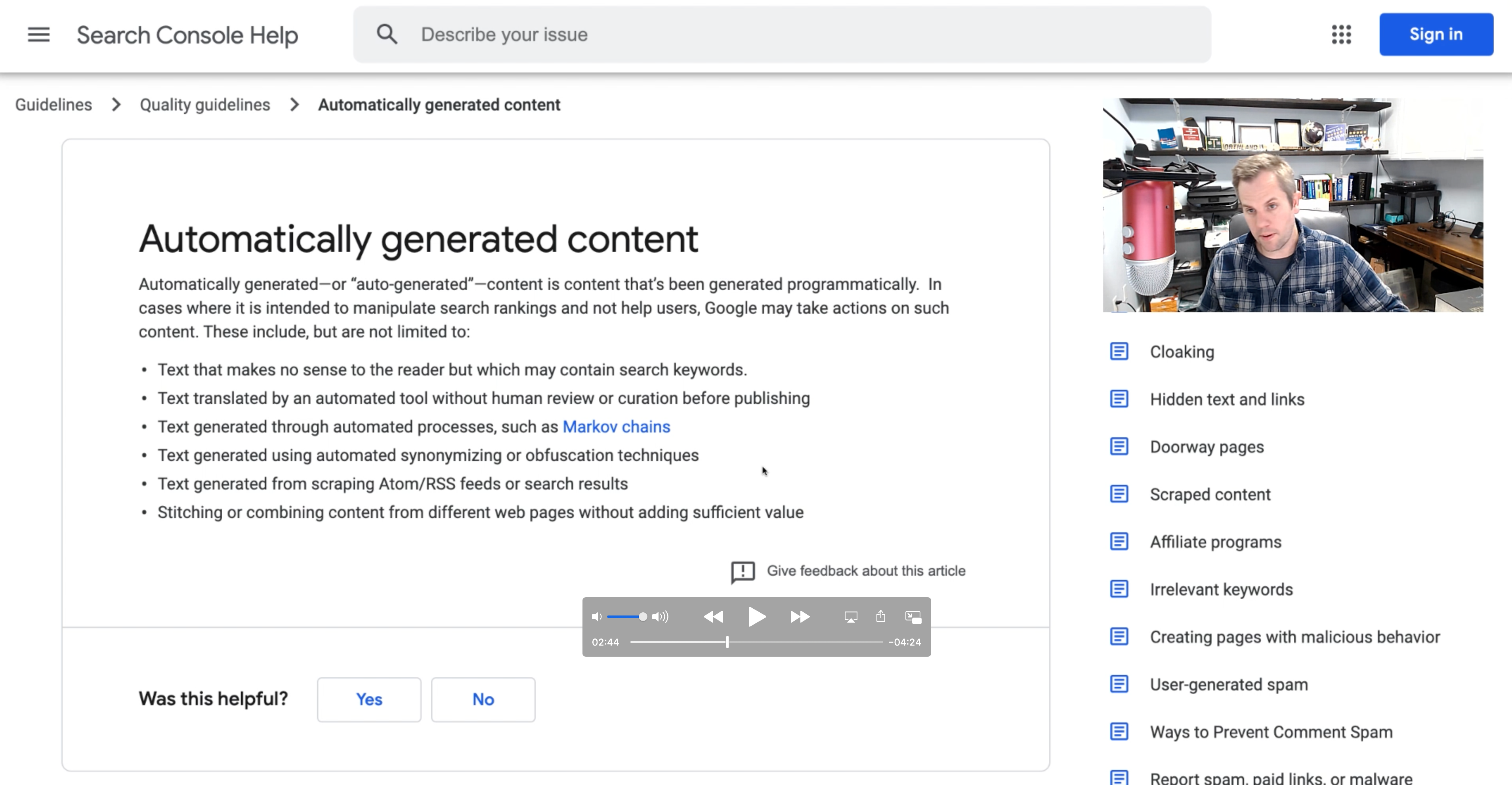1512x785 pixels.
Task: Click bullet about scraping Atom/RSS feeds
Action: tap(393, 484)
